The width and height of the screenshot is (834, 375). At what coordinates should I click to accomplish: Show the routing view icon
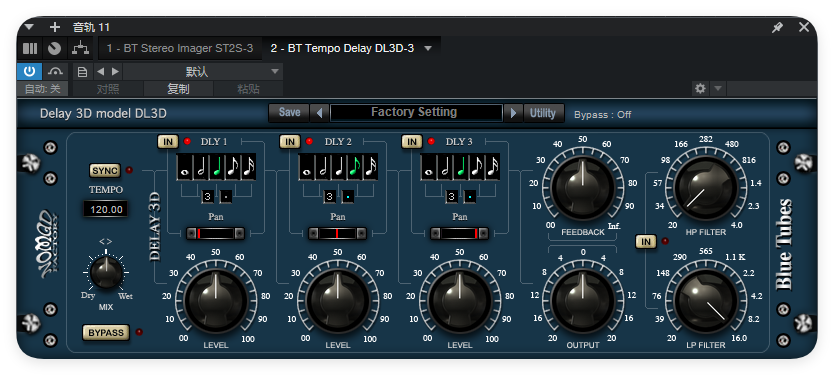click(80, 48)
